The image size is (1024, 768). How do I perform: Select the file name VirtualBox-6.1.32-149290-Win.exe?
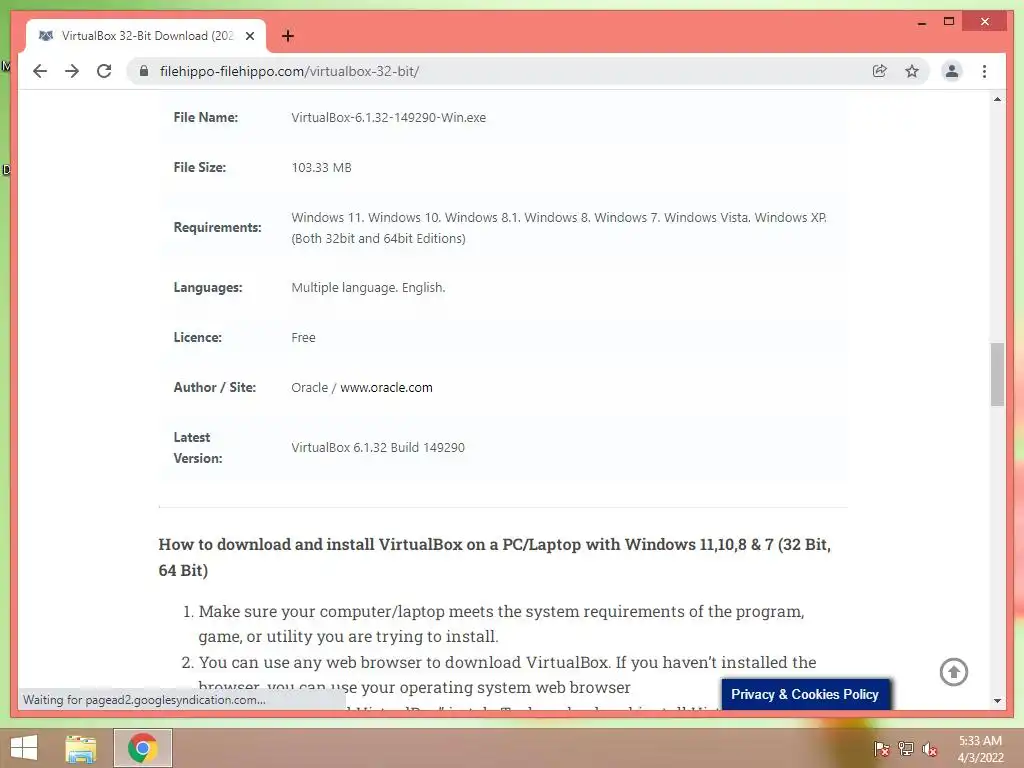[389, 118]
